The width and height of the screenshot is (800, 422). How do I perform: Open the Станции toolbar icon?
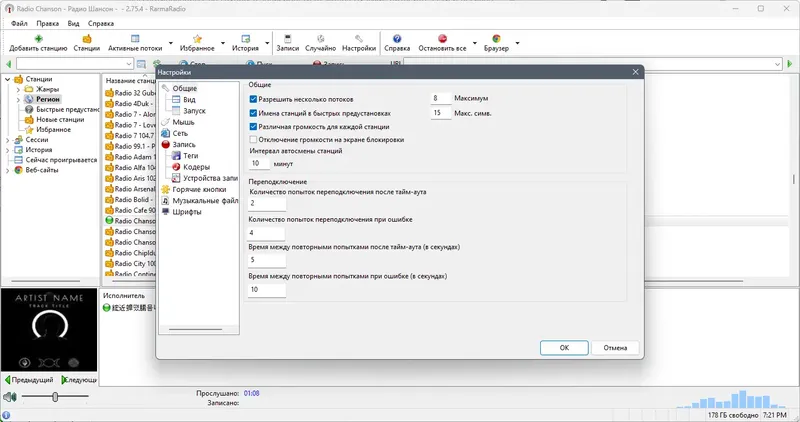click(87, 39)
